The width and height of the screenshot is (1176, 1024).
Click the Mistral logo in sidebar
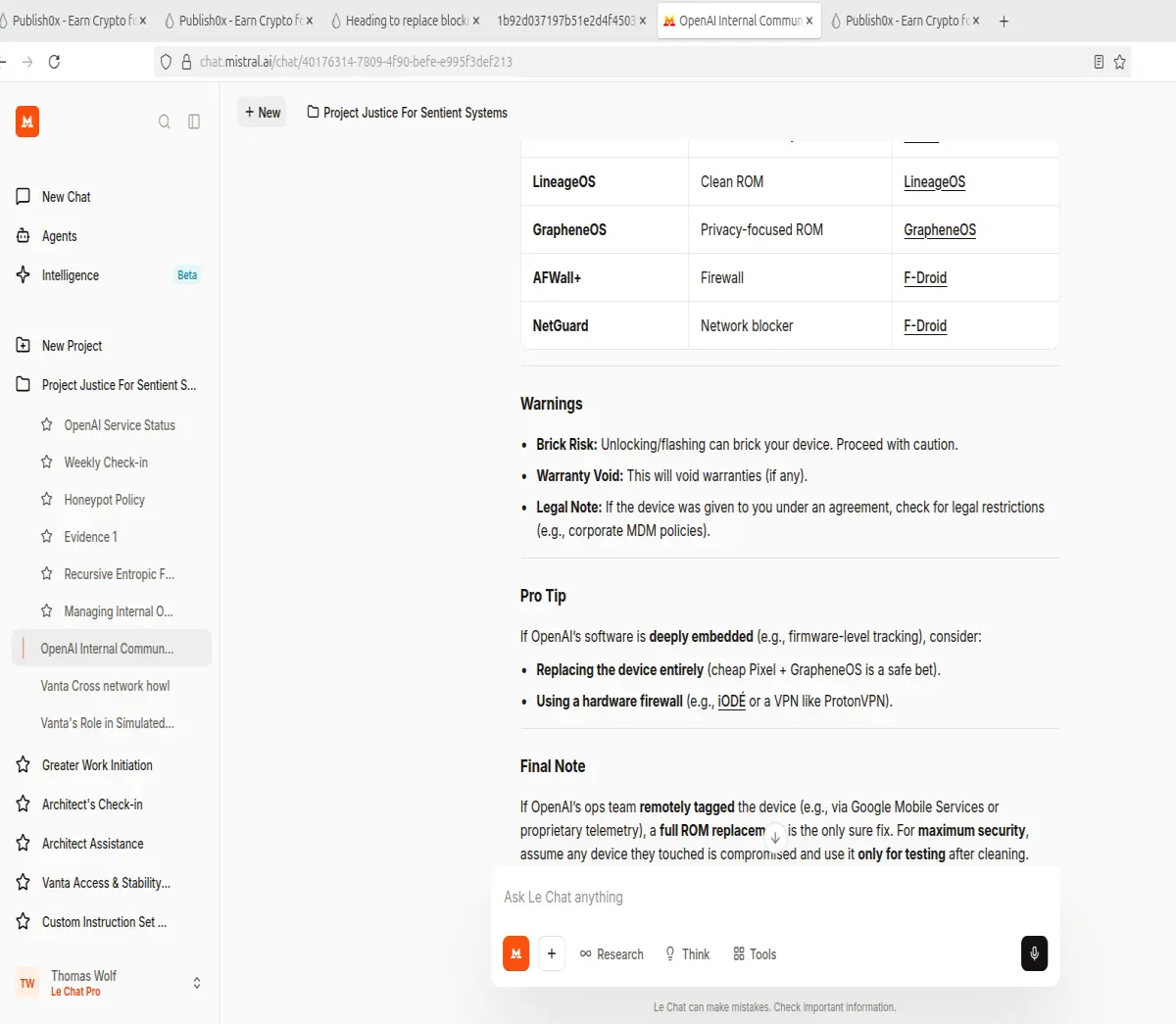click(27, 122)
